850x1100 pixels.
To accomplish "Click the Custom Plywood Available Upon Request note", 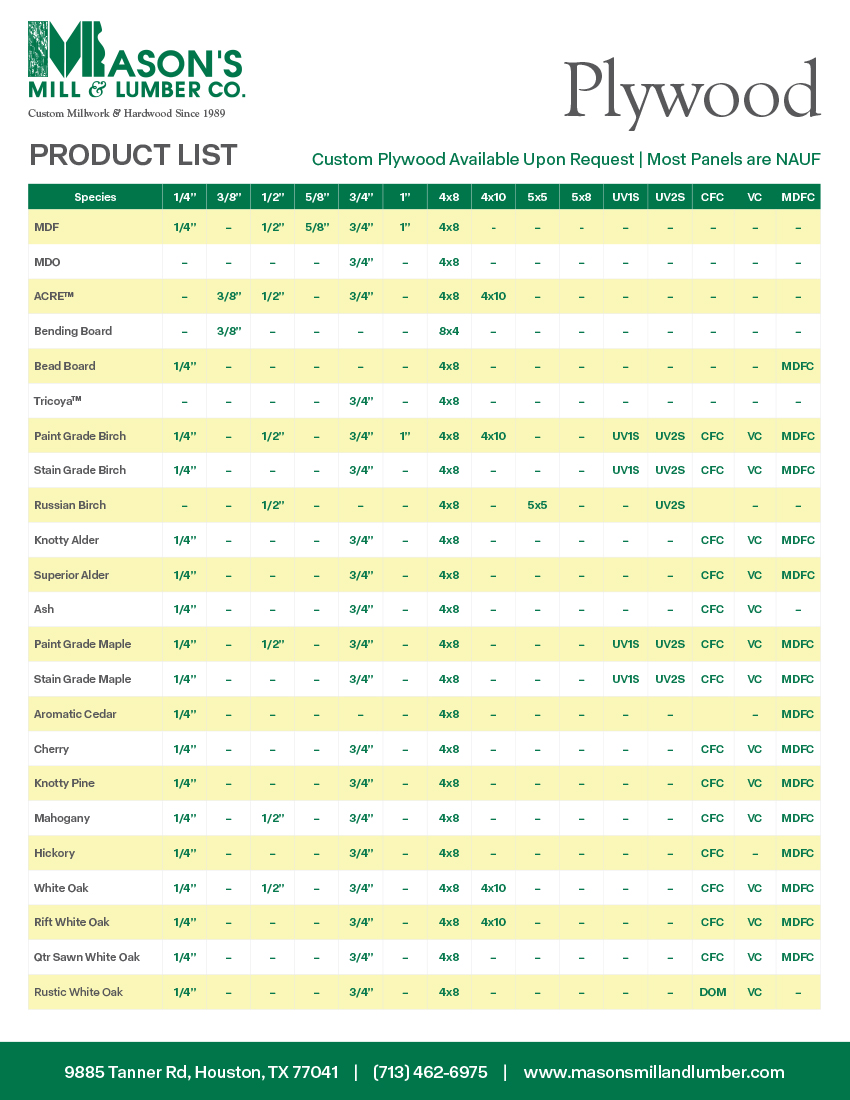I will [x=566, y=159].
